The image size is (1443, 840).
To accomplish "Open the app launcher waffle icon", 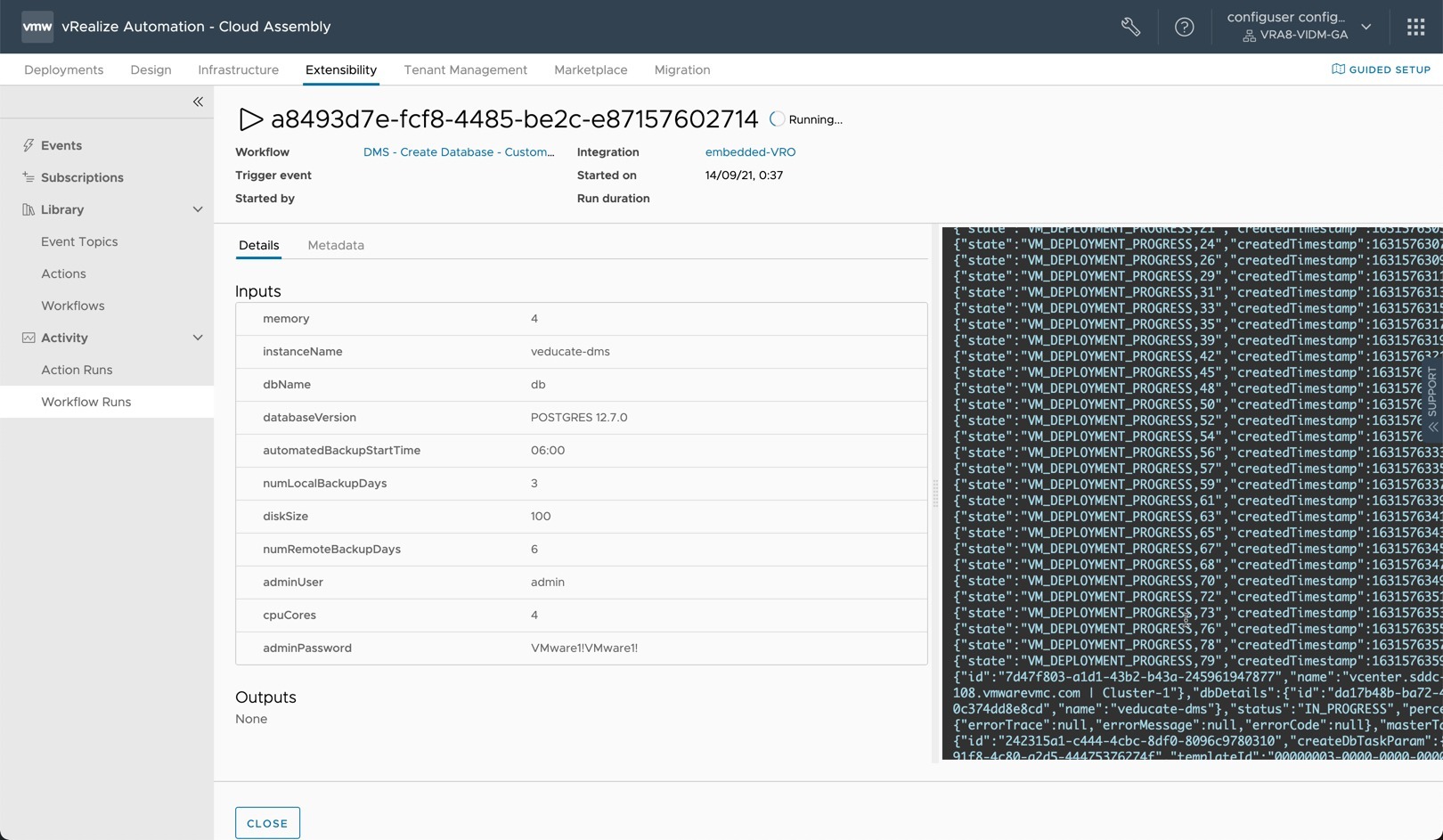I will pyautogui.click(x=1415, y=27).
